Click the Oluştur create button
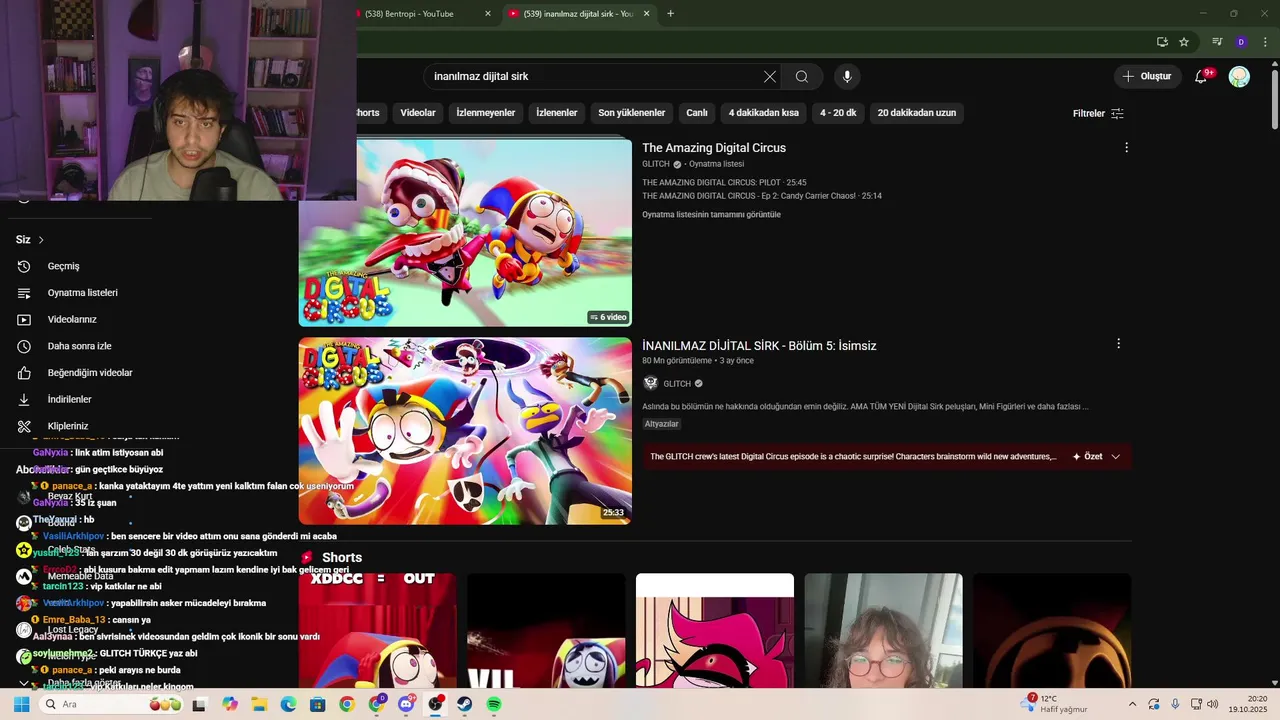The width and height of the screenshot is (1280, 720). pyautogui.click(x=1146, y=77)
